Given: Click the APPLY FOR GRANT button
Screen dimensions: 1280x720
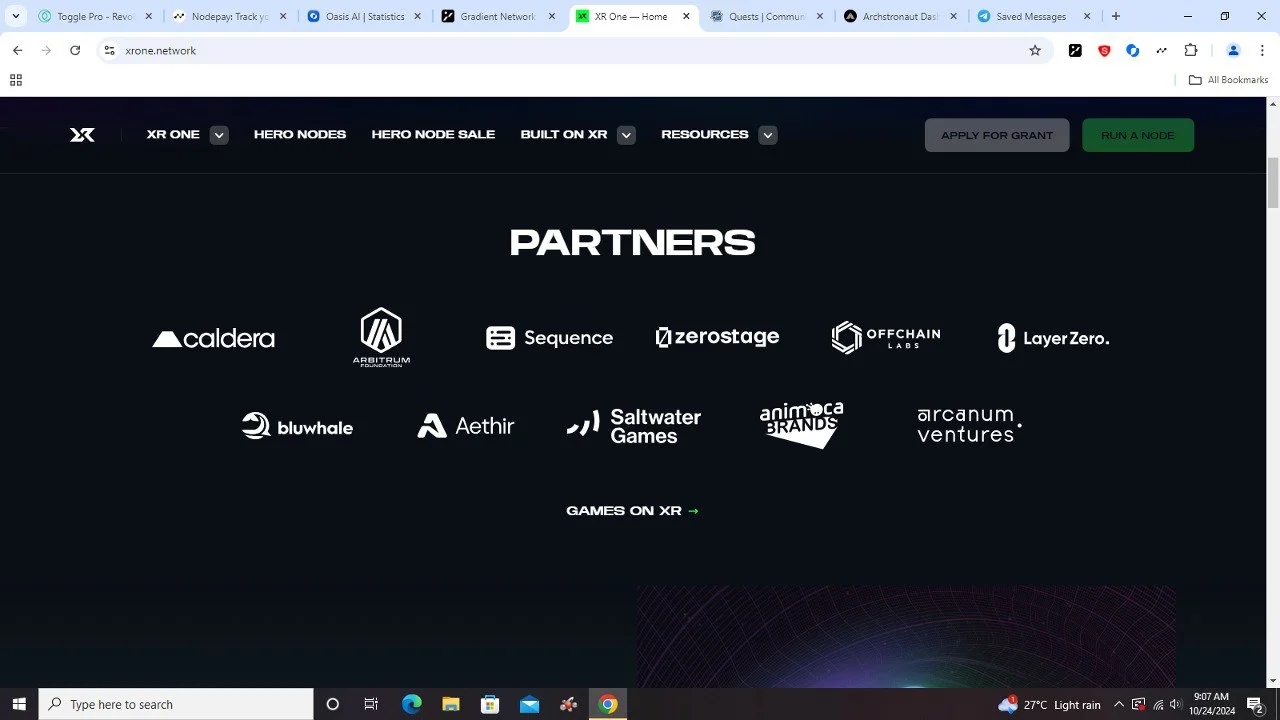Looking at the screenshot, I should coord(997,135).
